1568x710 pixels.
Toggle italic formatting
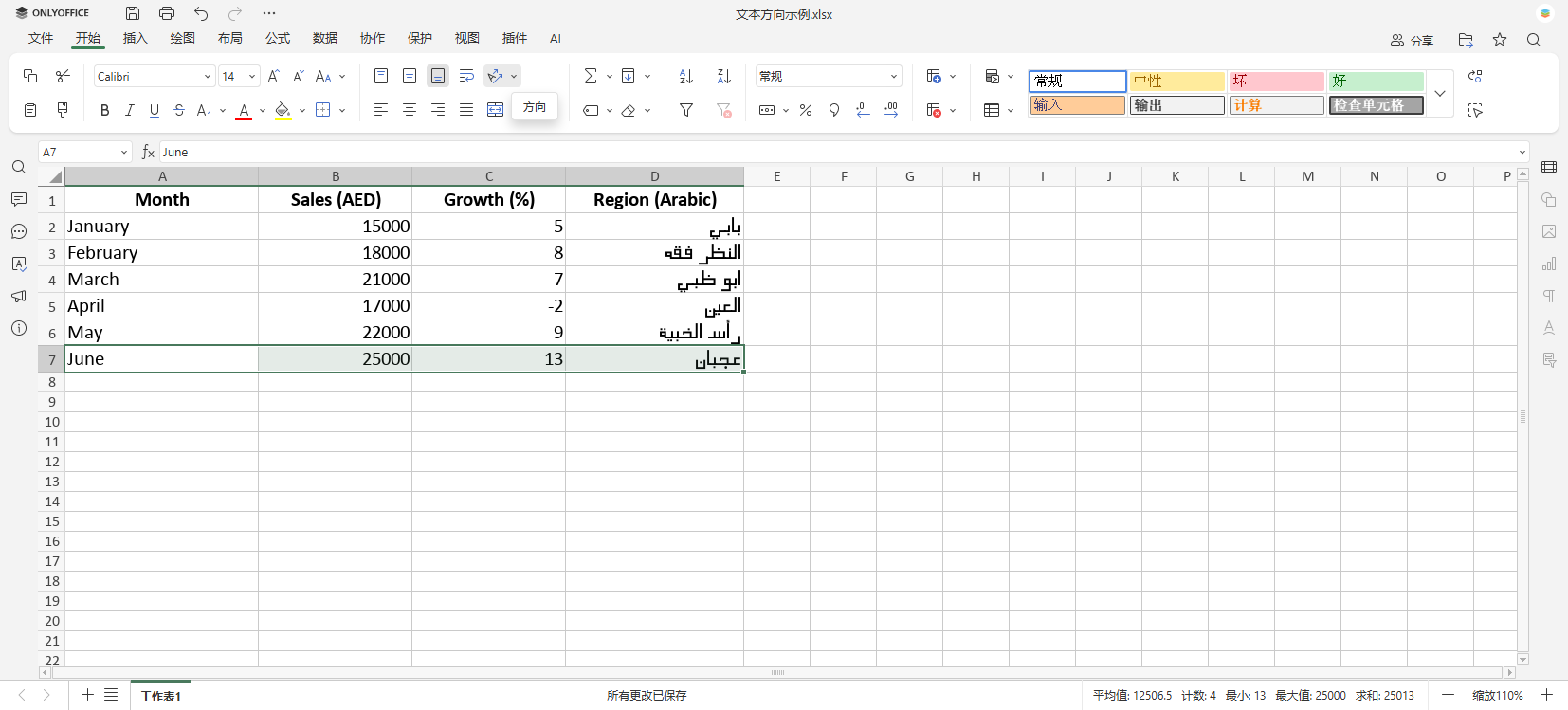pyautogui.click(x=130, y=110)
